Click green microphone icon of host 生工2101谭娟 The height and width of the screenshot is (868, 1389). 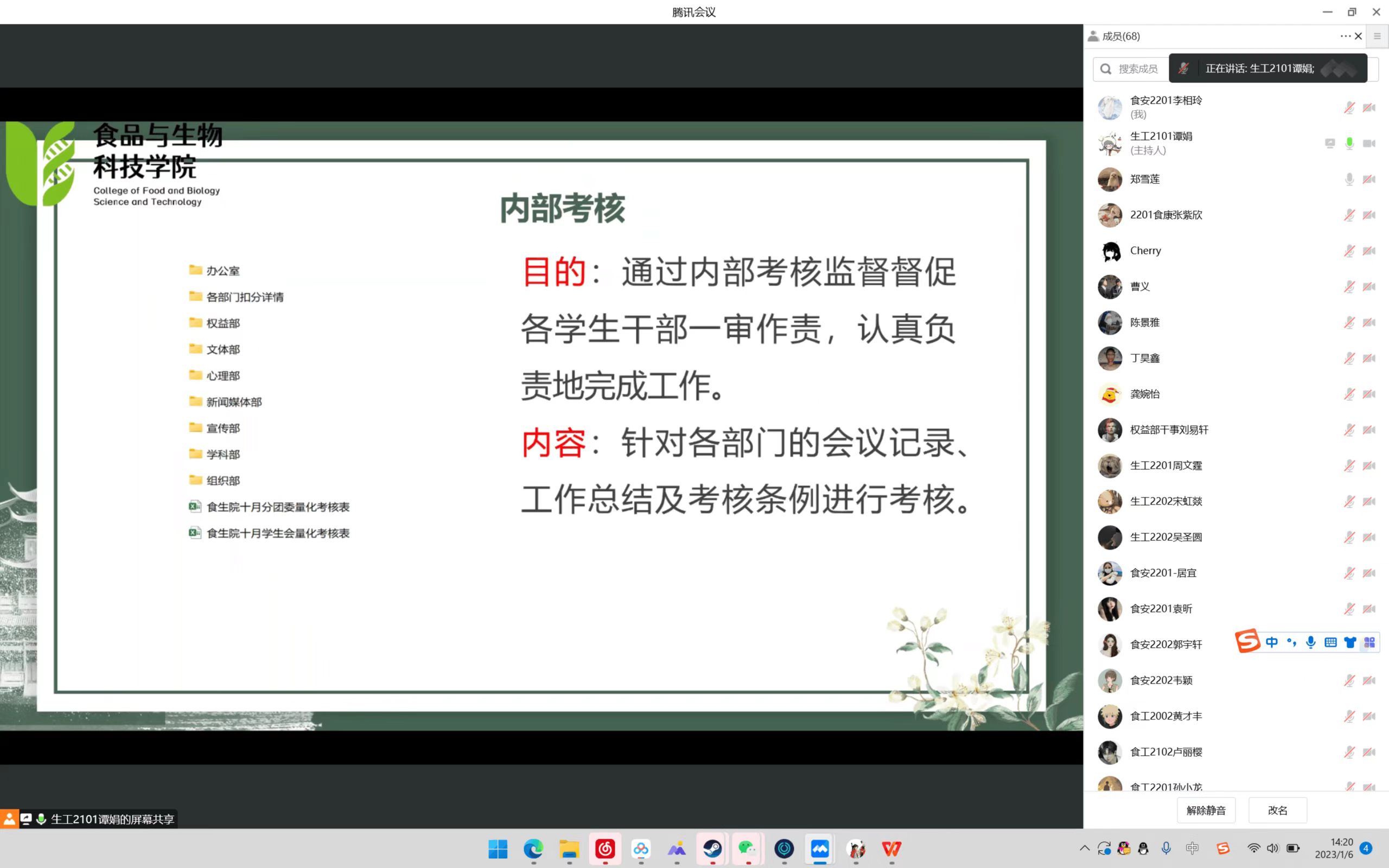click(1349, 144)
